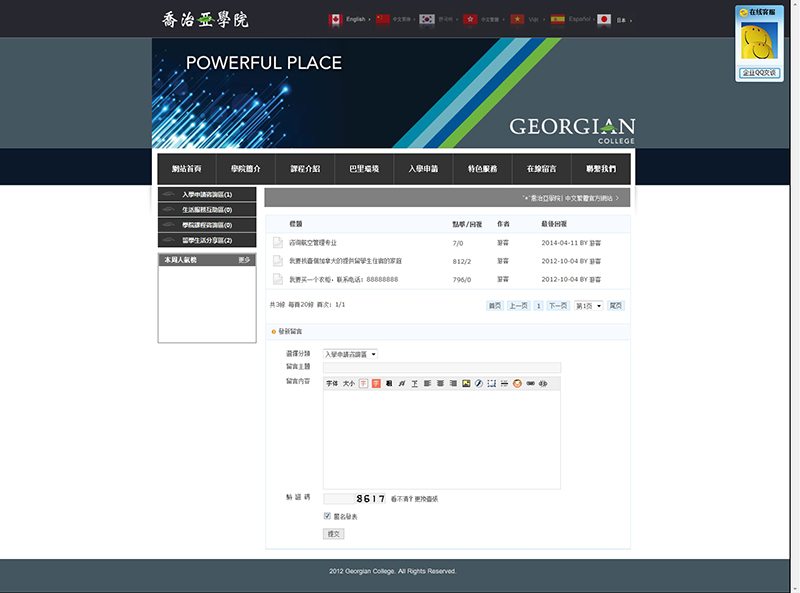Click the Việt language link
The height and width of the screenshot is (593, 800).
tap(534, 19)
